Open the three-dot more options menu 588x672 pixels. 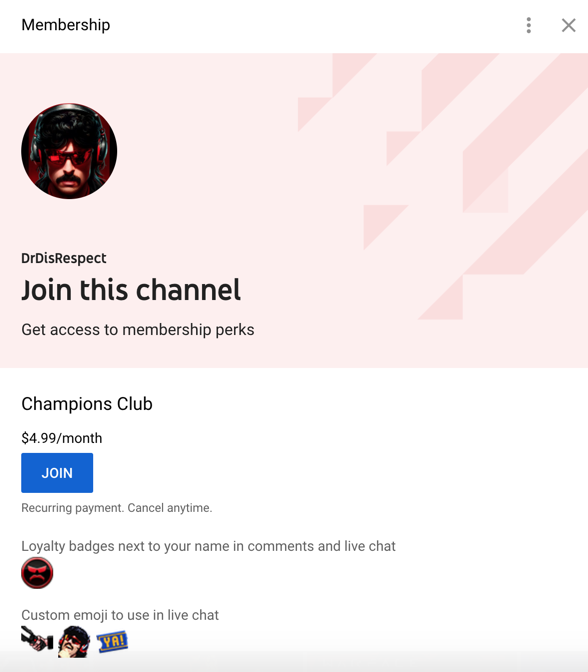[529, 25]
